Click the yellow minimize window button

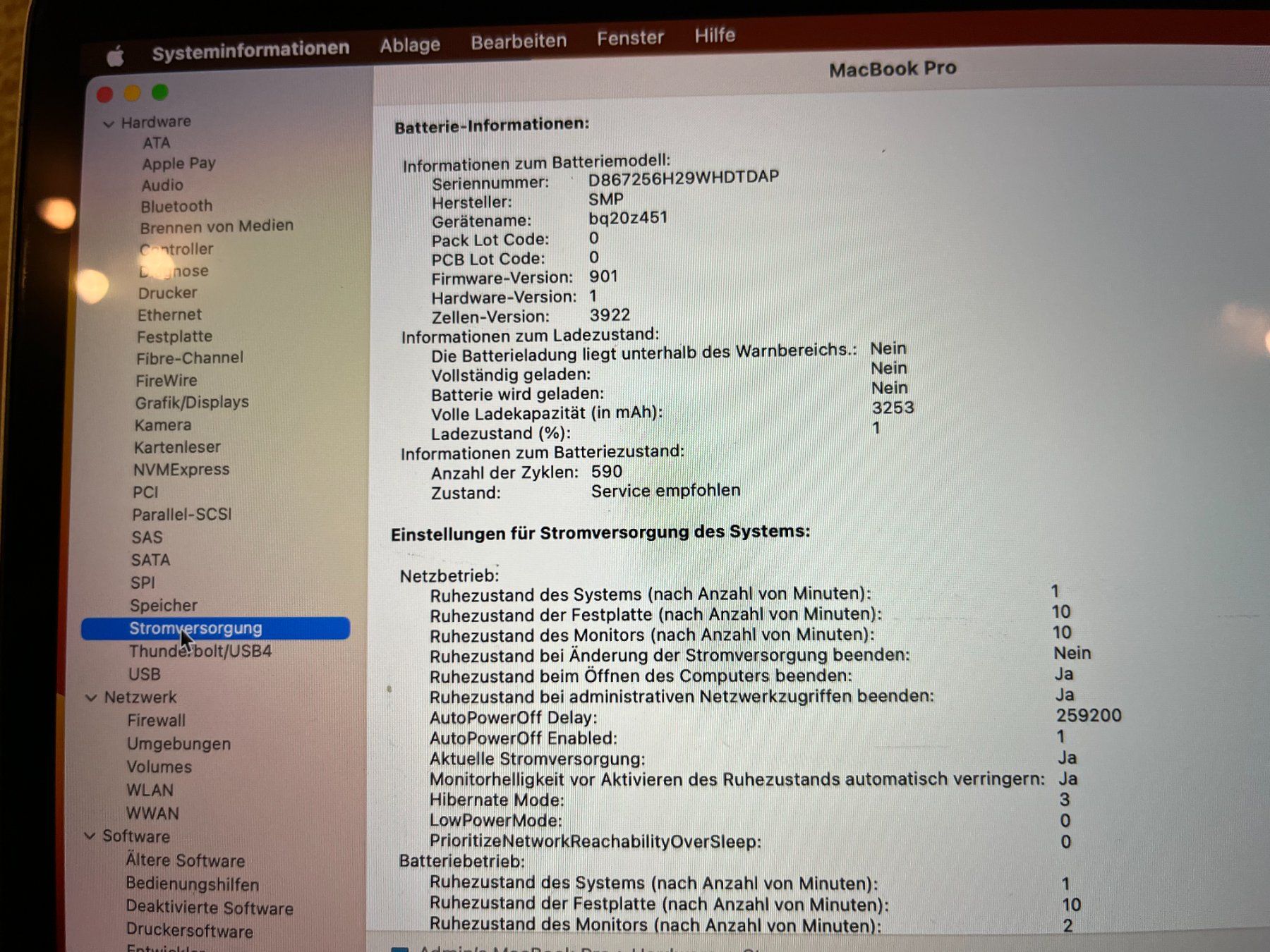(x=132, y=93)
